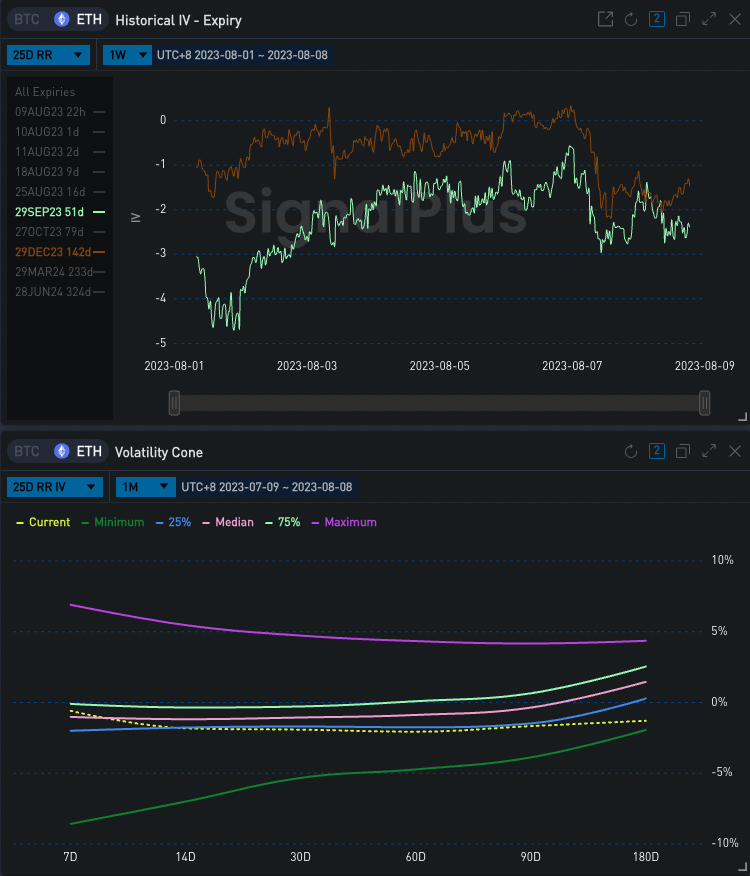750x876 pixels.
Task: Maximize the Volatility Cone chart
Action: [709, 451]
